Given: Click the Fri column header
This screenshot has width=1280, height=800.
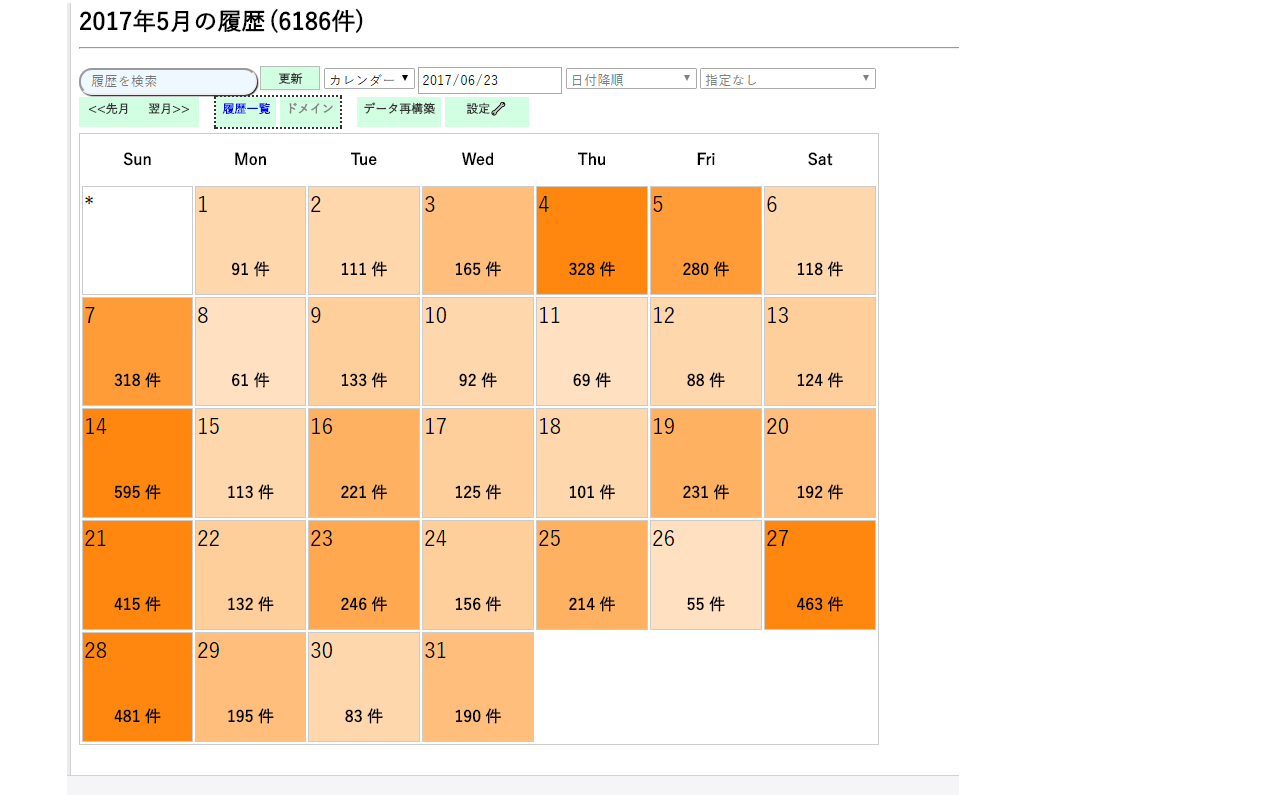Looking at the screenshot, I should coord(706,159).
